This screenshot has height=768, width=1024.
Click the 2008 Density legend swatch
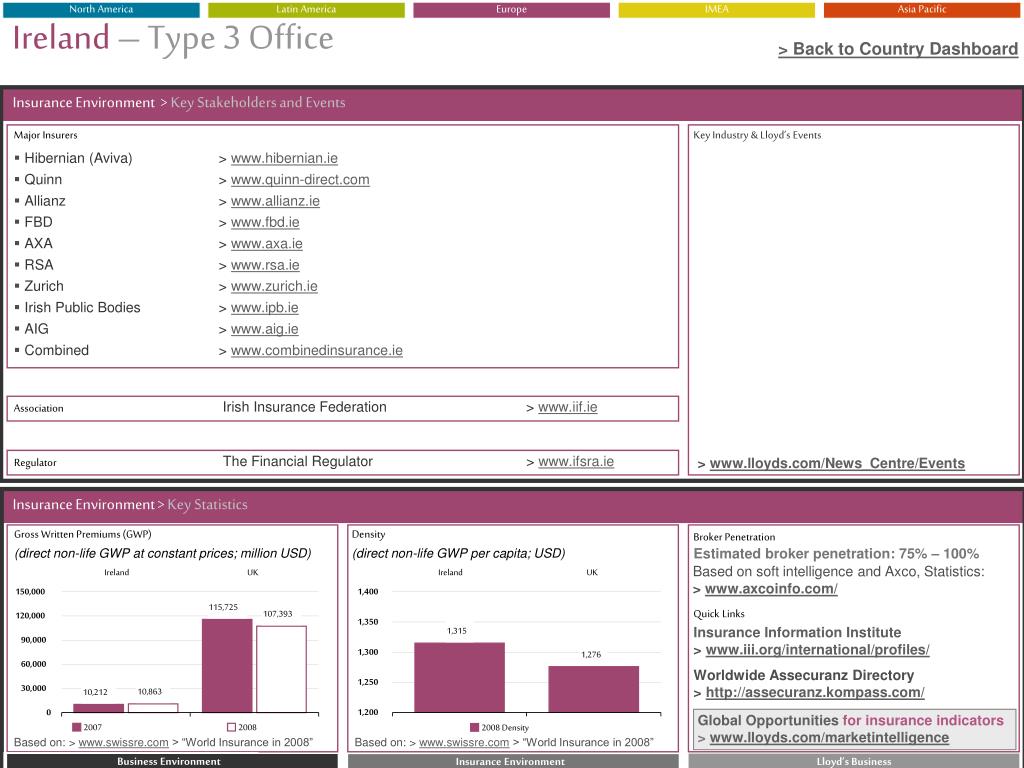475,727
